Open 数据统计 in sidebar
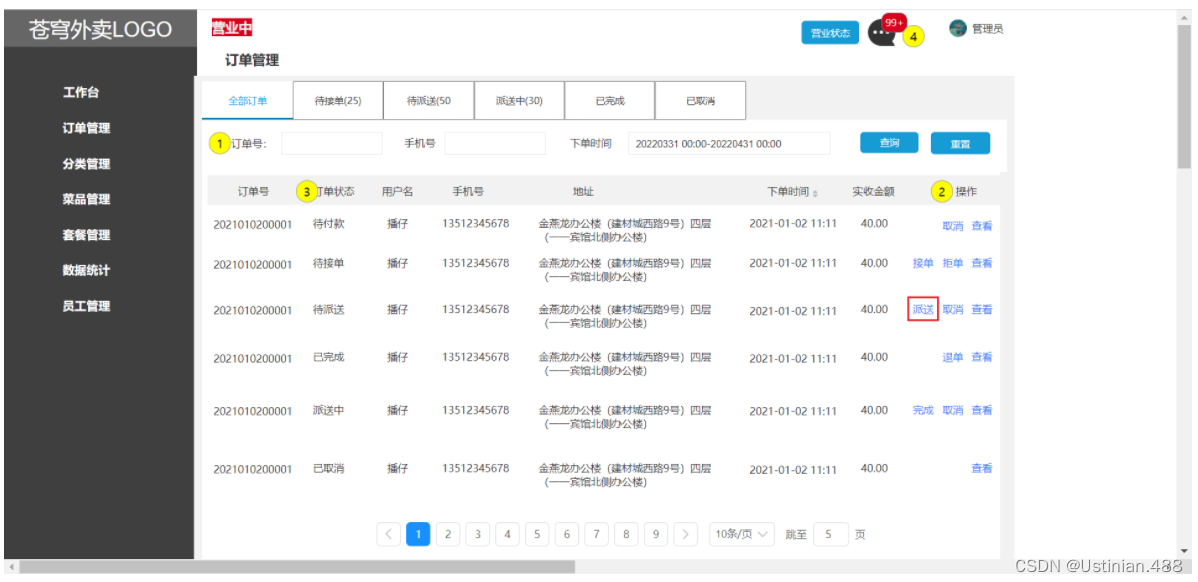The image size is (1198, 582). (86, 270)
